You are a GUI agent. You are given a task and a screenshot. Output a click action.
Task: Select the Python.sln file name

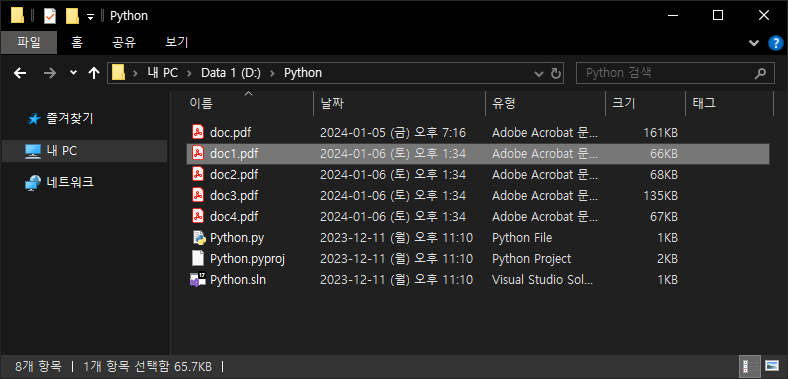(x=238, y=279)
